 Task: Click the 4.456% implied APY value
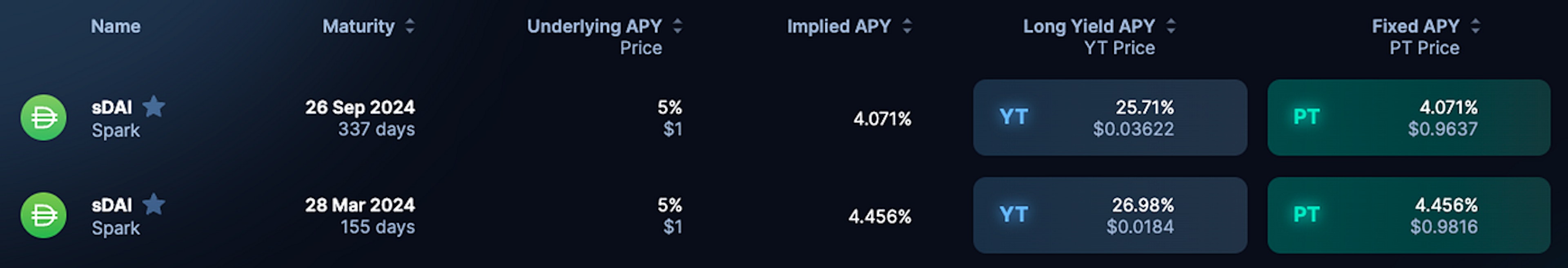tap(880, 216)
